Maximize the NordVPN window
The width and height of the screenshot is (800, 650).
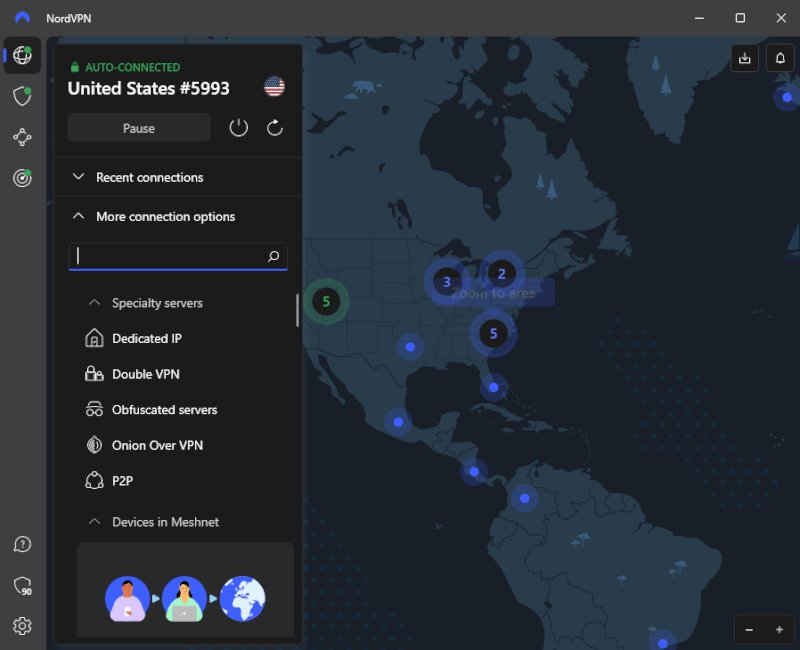[740, 18]
